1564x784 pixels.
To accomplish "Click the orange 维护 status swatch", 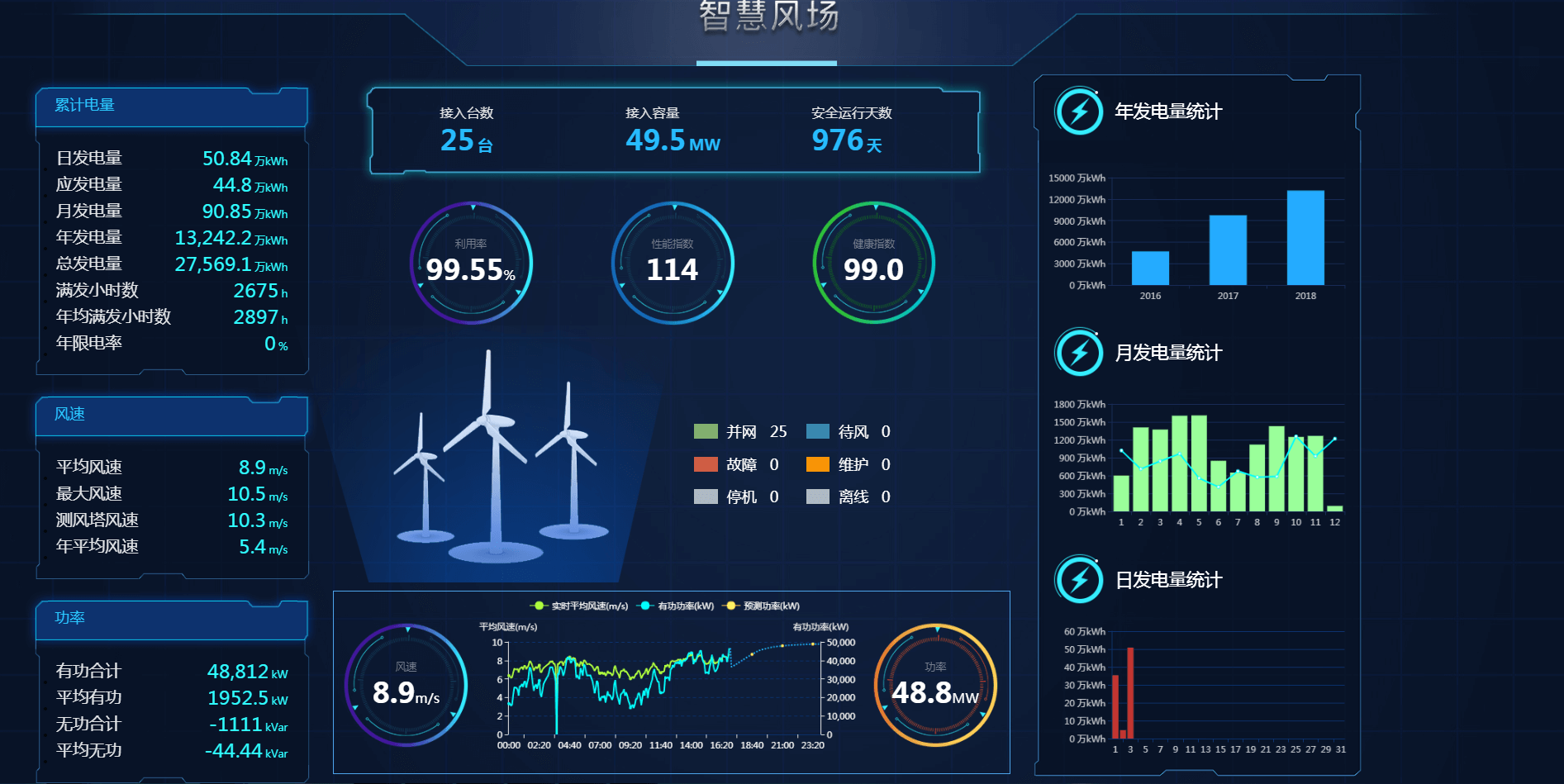I will (x=818, y=464).
